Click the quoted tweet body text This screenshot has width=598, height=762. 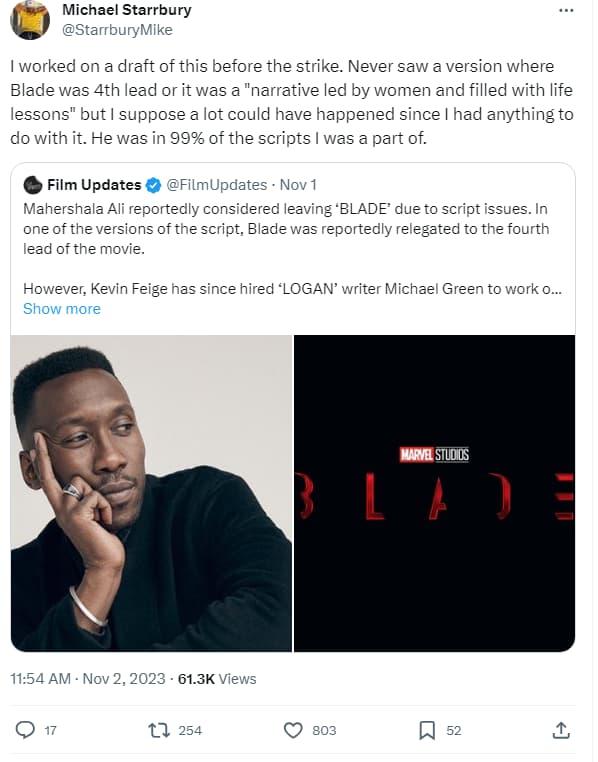point(292,249)
